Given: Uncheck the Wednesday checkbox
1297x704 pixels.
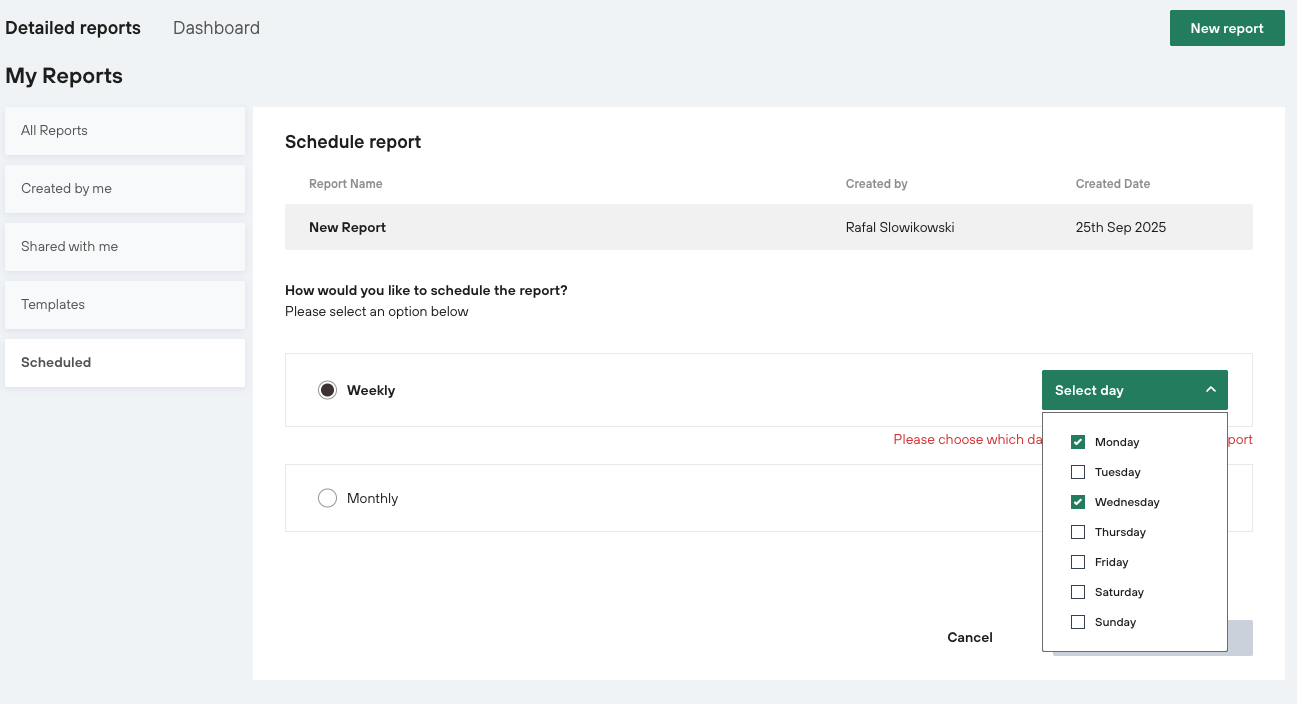Looking at the screenshot, I should 1078,502.
